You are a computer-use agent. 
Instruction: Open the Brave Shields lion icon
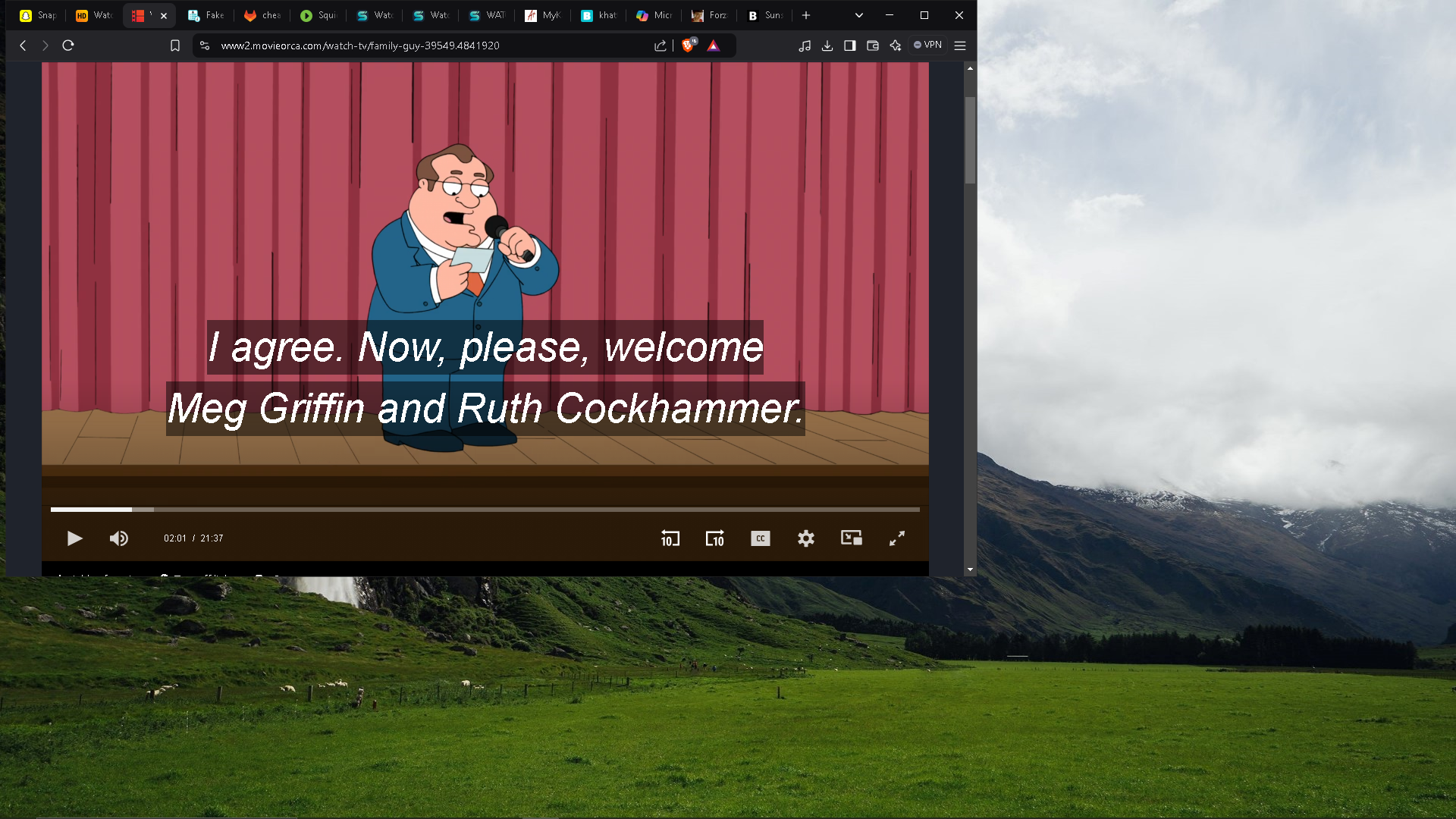click(x=689, y=45)
